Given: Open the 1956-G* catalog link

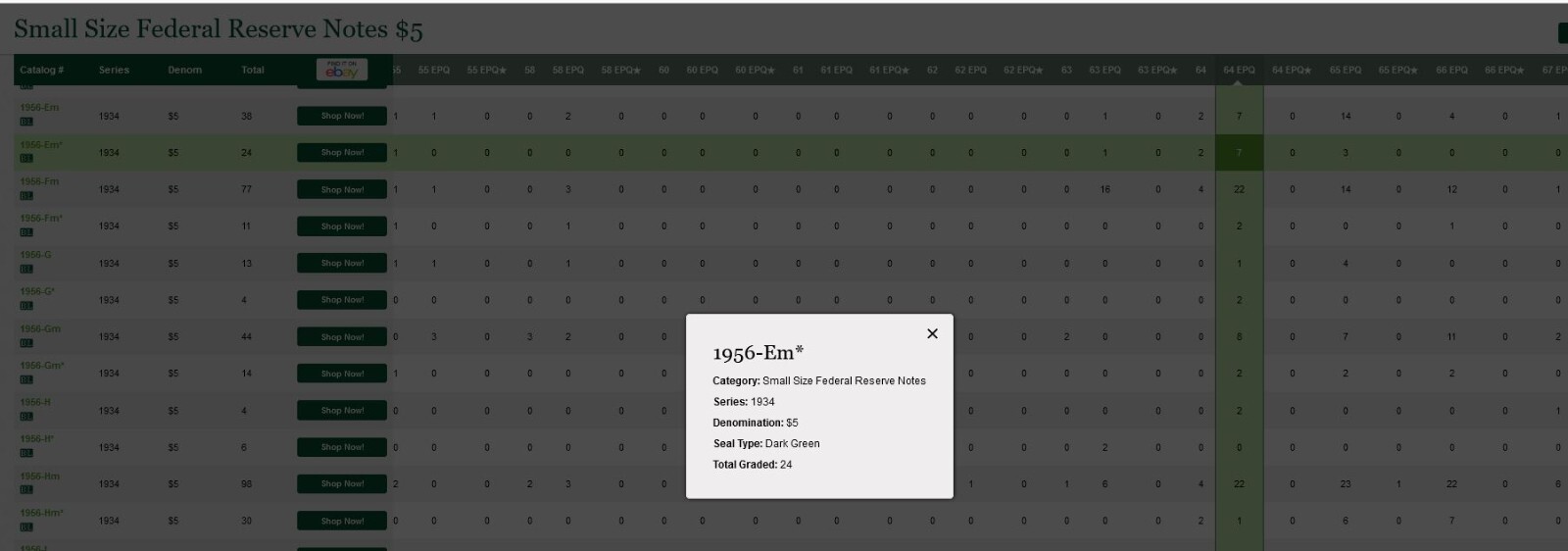Looking at the screenshot, I should click(37, 292).
